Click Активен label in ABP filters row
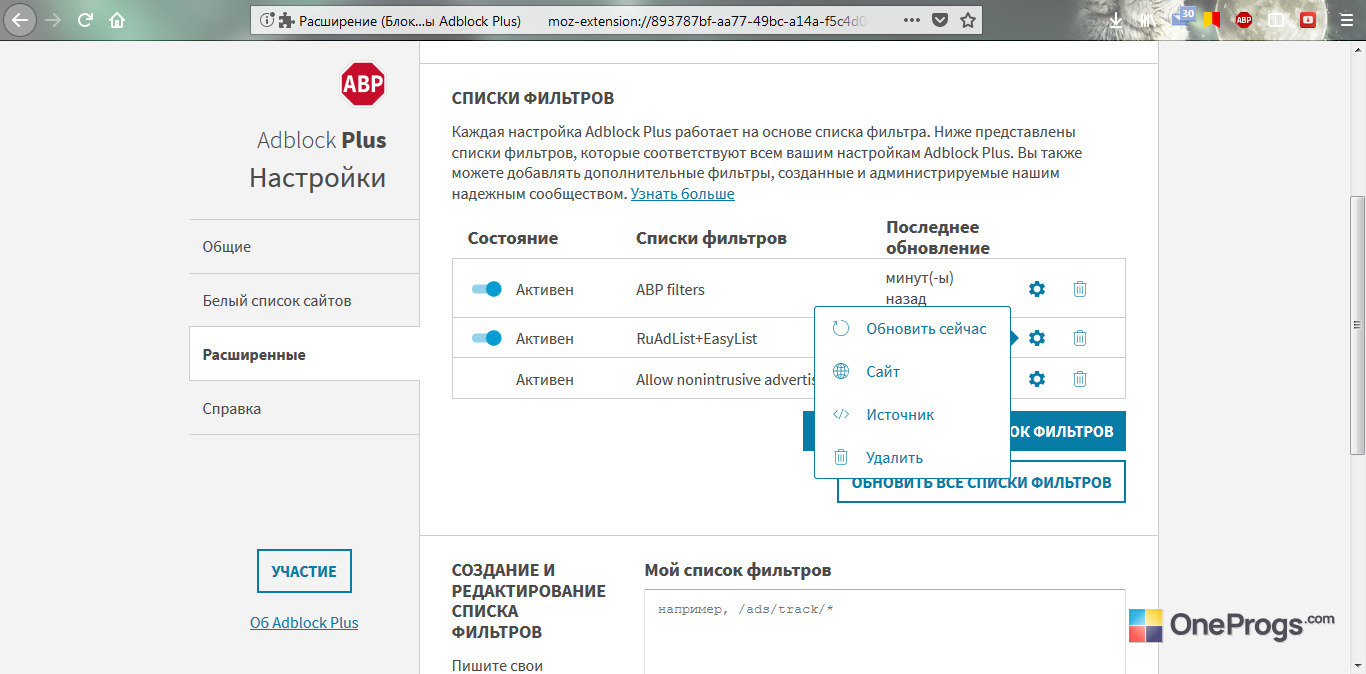Image resolution: width=1366 pixels, height=674 pixels. (x=545, y=290)
